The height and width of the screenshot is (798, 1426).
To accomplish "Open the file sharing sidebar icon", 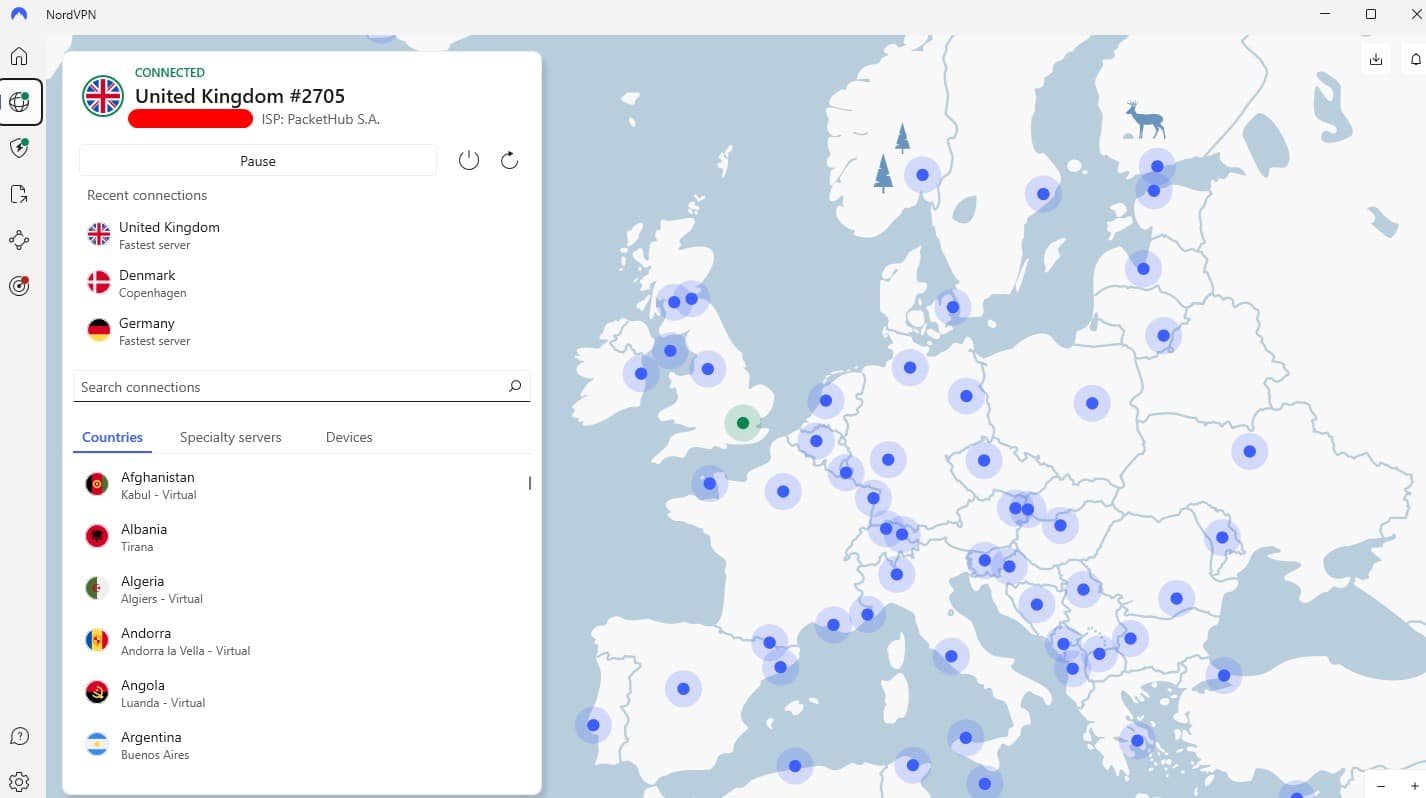I will pyautogui.click(x=19, y=194).
